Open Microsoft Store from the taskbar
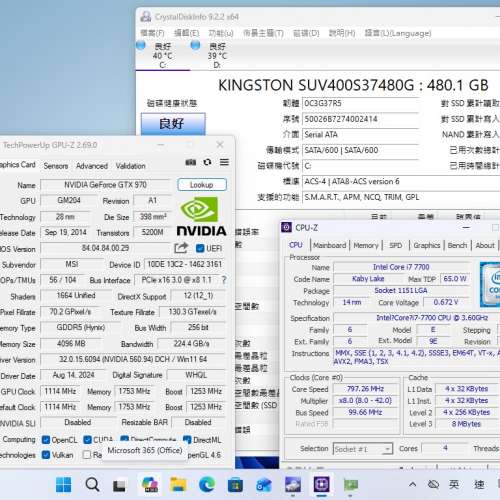 [235, 485]
